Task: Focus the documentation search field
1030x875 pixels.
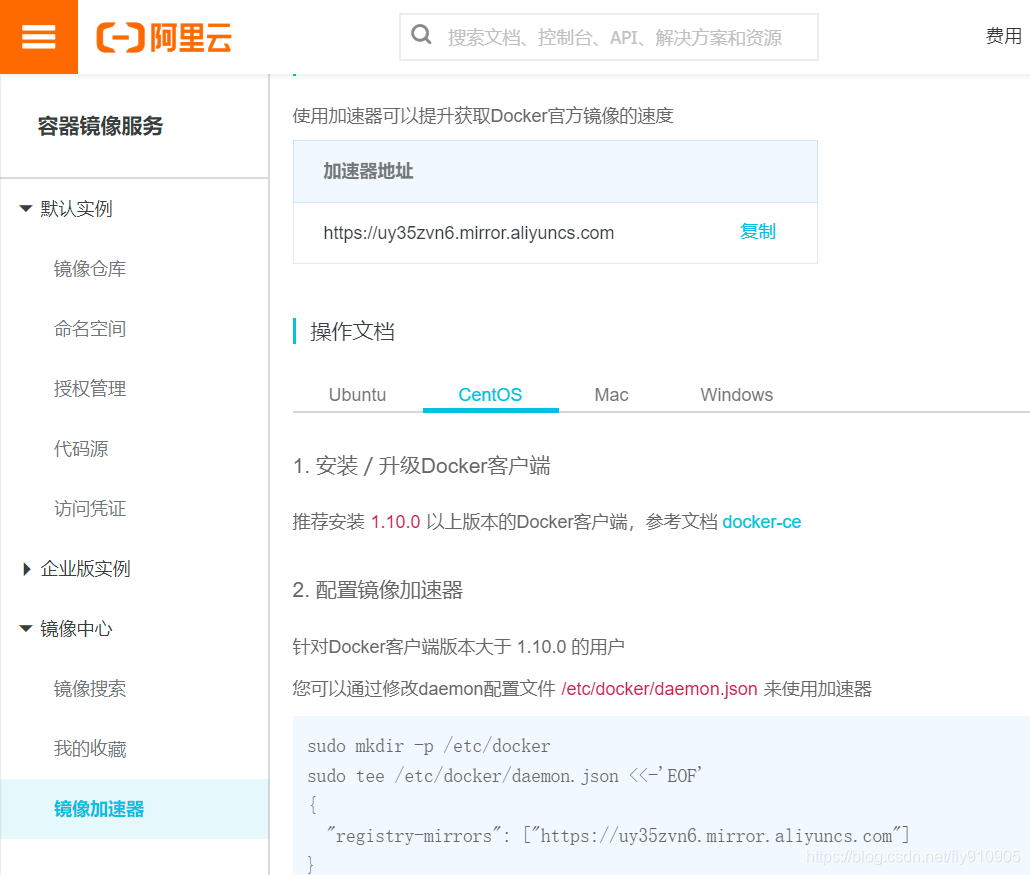Action: [609, 37]
